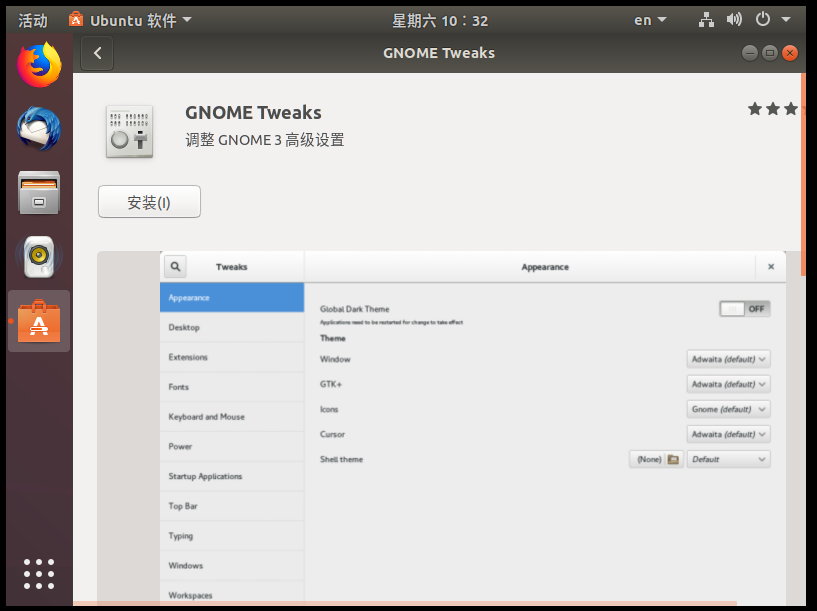Select Keyboard and Mouse in sidebar

(x=232, y=416)
